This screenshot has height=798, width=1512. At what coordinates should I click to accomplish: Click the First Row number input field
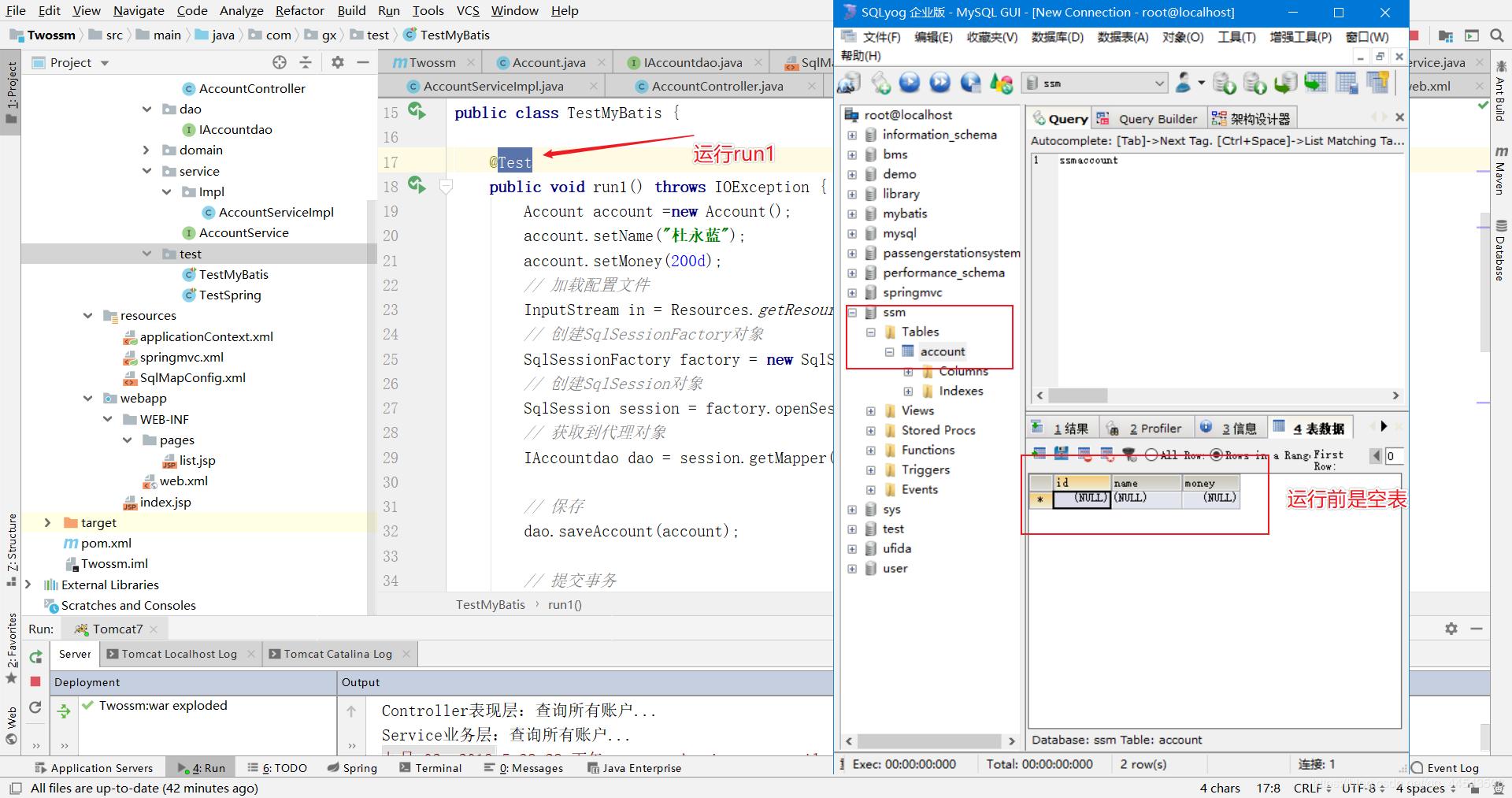(1395, 455)
